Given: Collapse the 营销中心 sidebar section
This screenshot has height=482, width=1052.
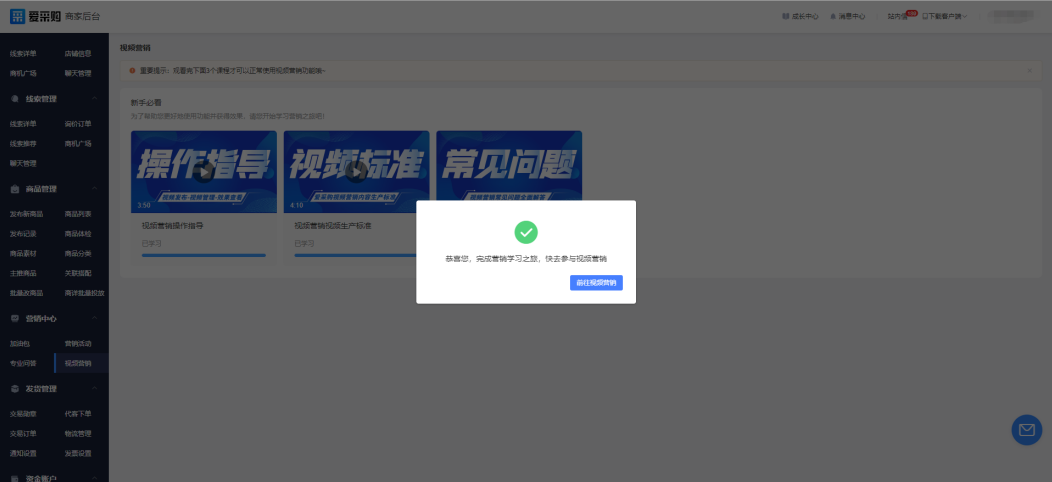Looking at the screenshot, I should pos(94,318).
